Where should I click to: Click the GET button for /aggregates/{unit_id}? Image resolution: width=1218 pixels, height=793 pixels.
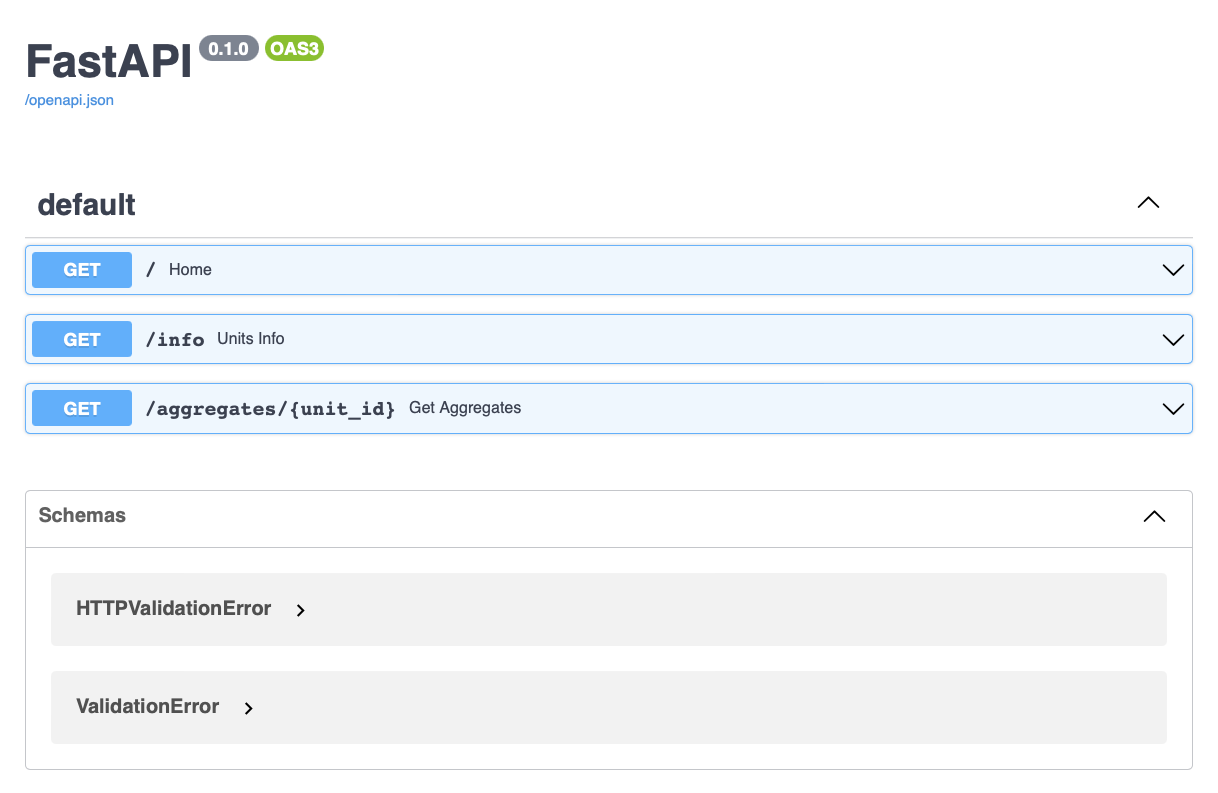[x=82, y=408]
